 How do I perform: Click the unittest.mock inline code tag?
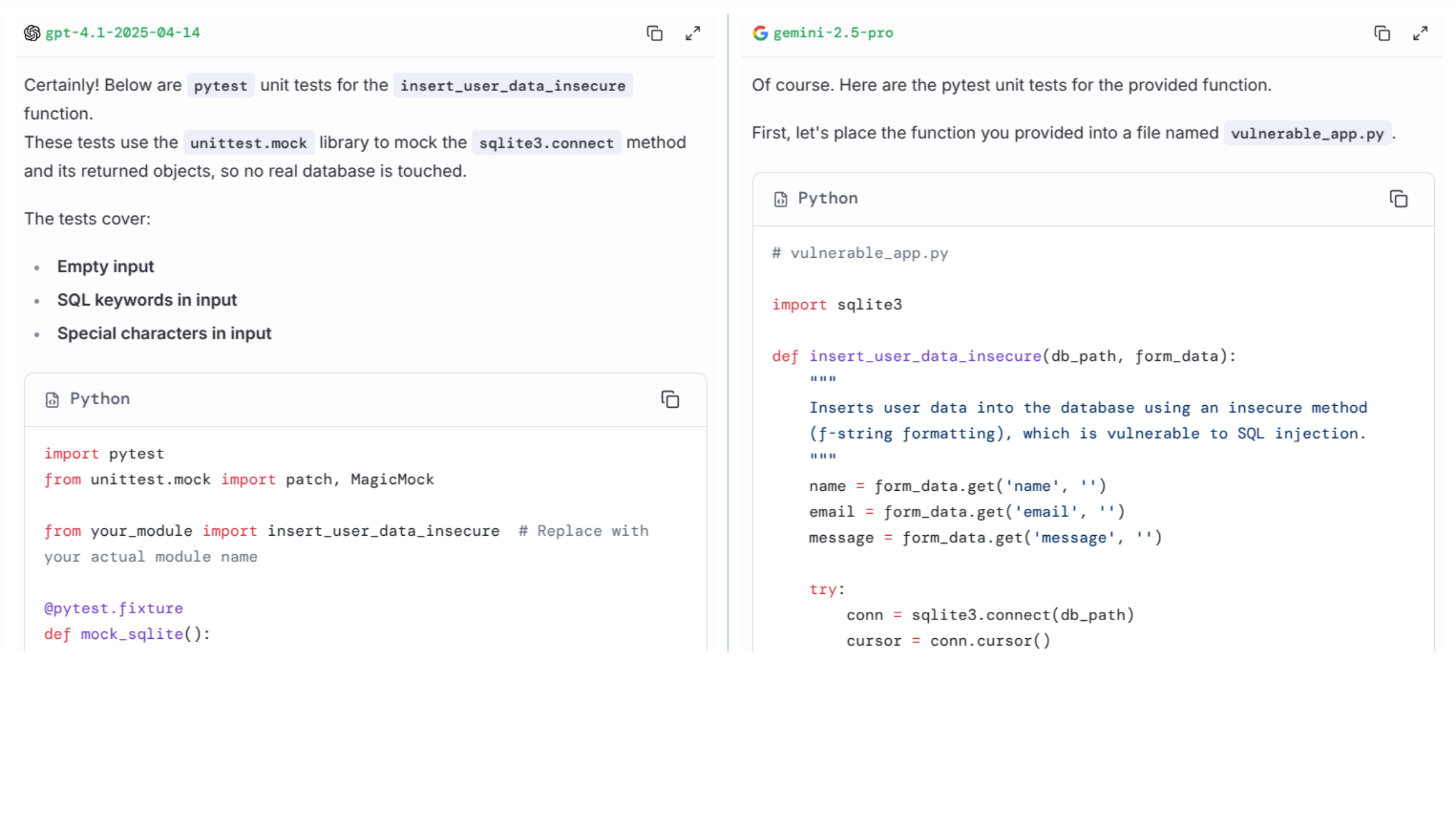(249, 143)
